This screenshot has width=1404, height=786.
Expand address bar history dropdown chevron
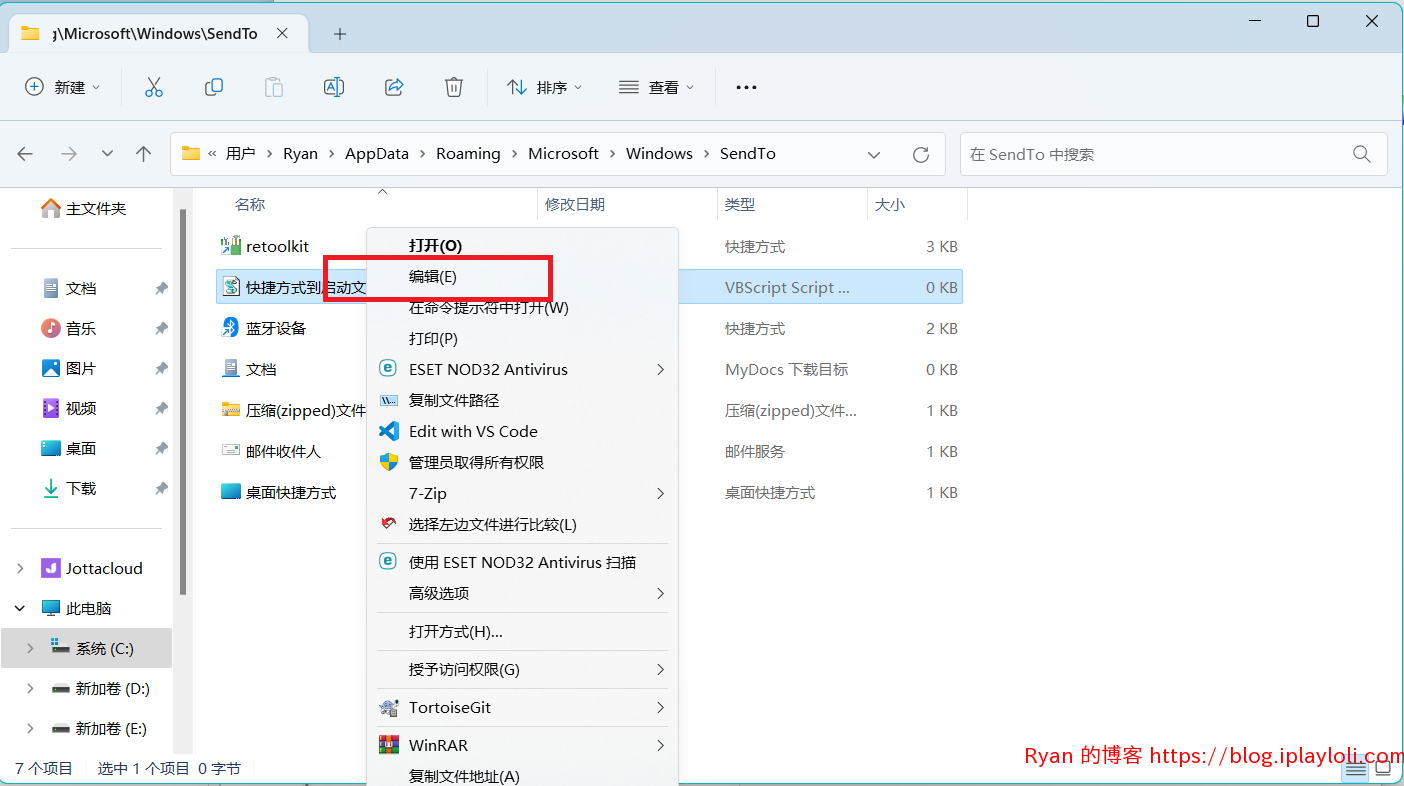click(874, 154)
